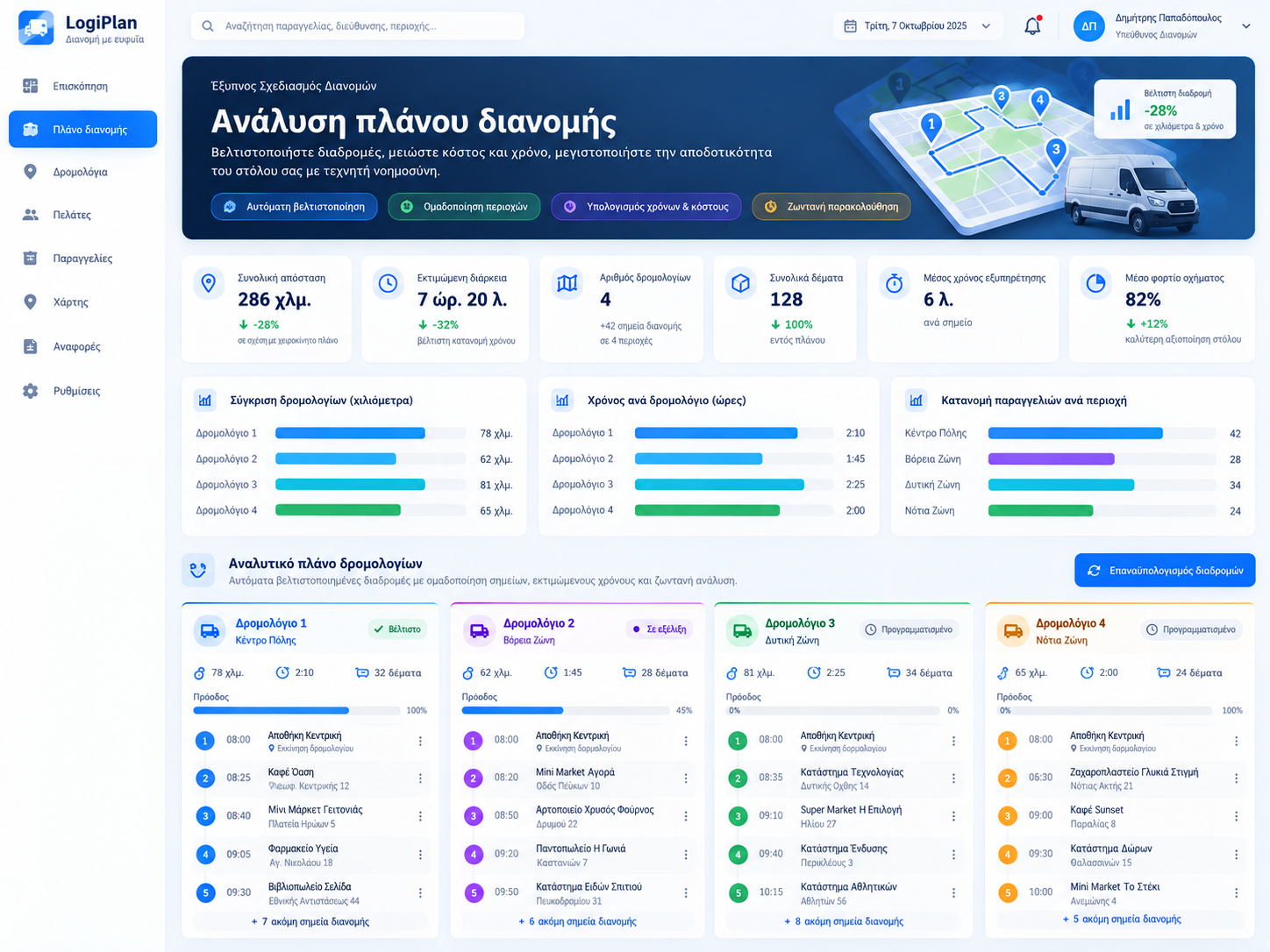The width and height of the screenshot is (1270, 952).
Task: Click the Πελάτες people icon
Action: tap(31, 215)
